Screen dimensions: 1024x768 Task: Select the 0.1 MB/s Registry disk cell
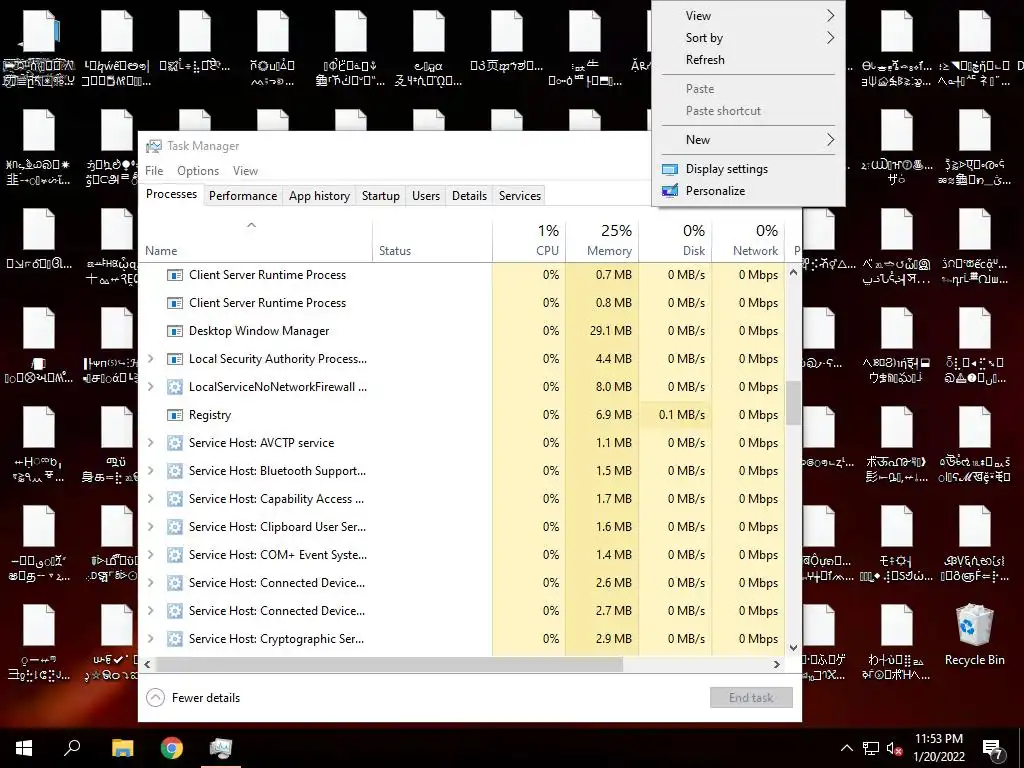[x=675, y=415]
